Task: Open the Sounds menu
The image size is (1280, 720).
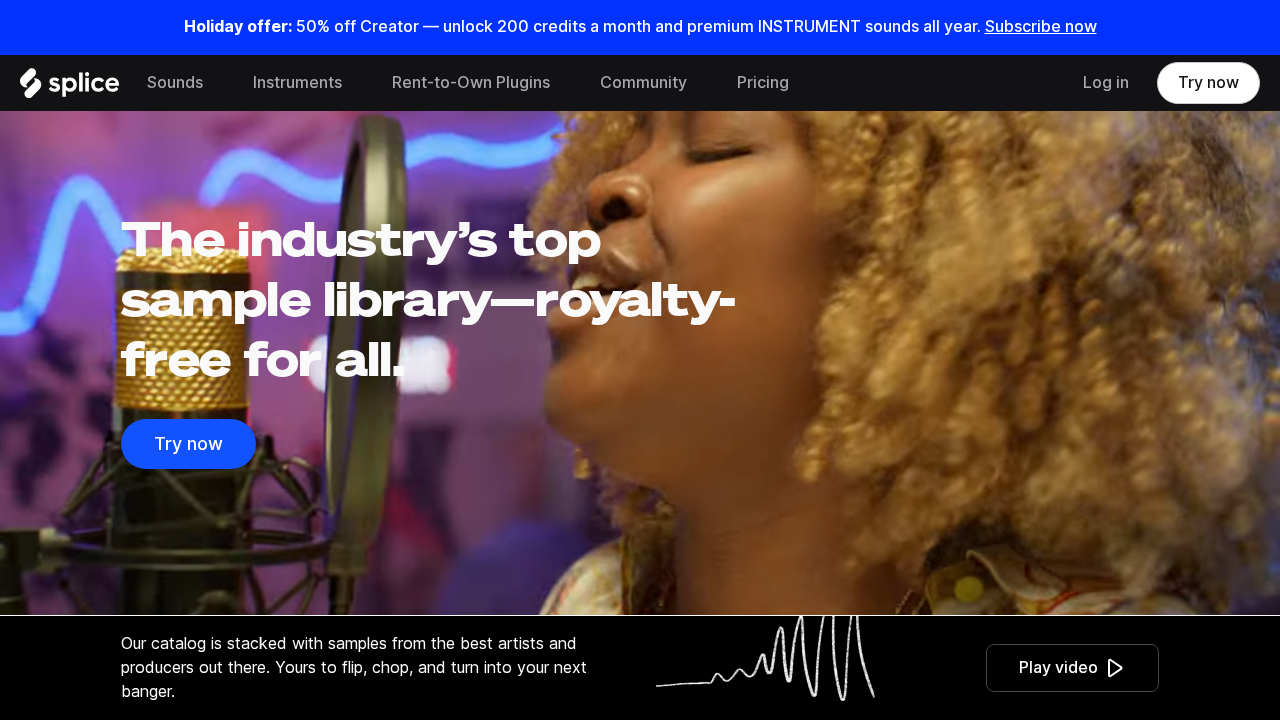Action: [175, 83]
